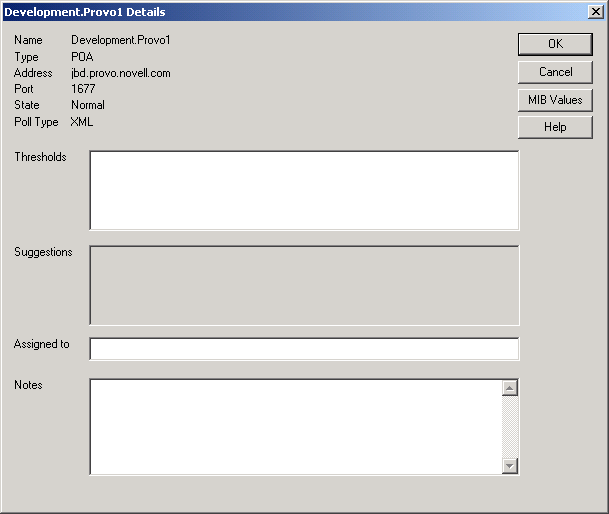Place cursor in the Assigned to field
The width and height of the screenshot is (609, 514).
tap(304, 349)
